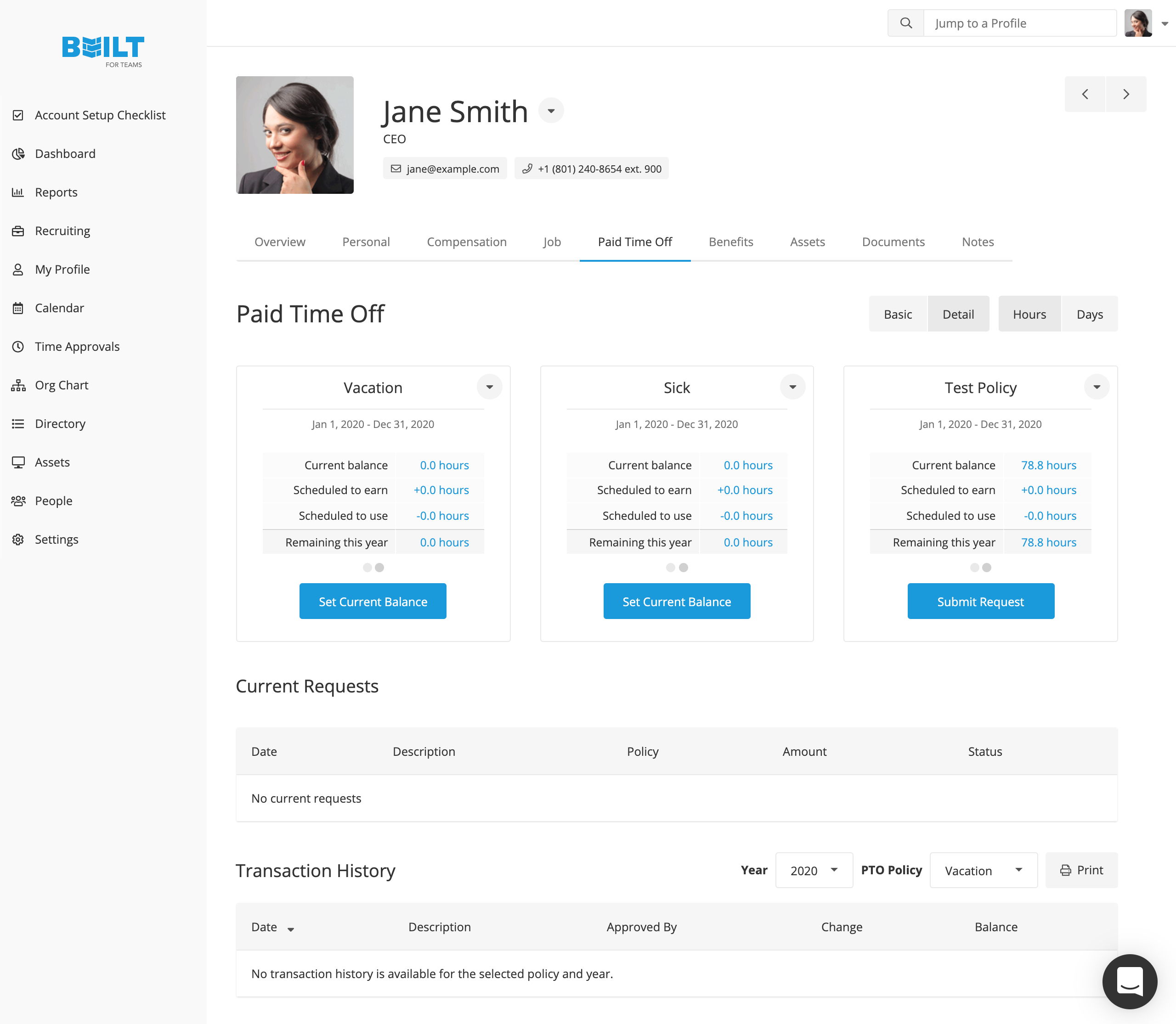Toggle units to Days
Viewport: 1176px width, 1024px height.
point(1089,314)
